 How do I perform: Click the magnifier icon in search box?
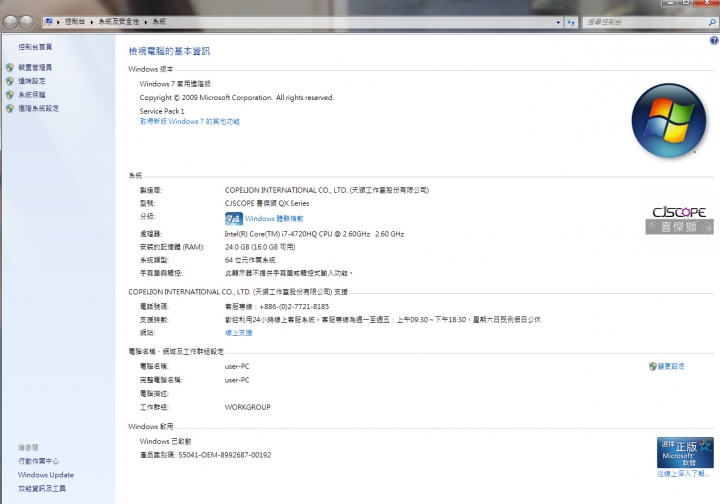(712, 22)
